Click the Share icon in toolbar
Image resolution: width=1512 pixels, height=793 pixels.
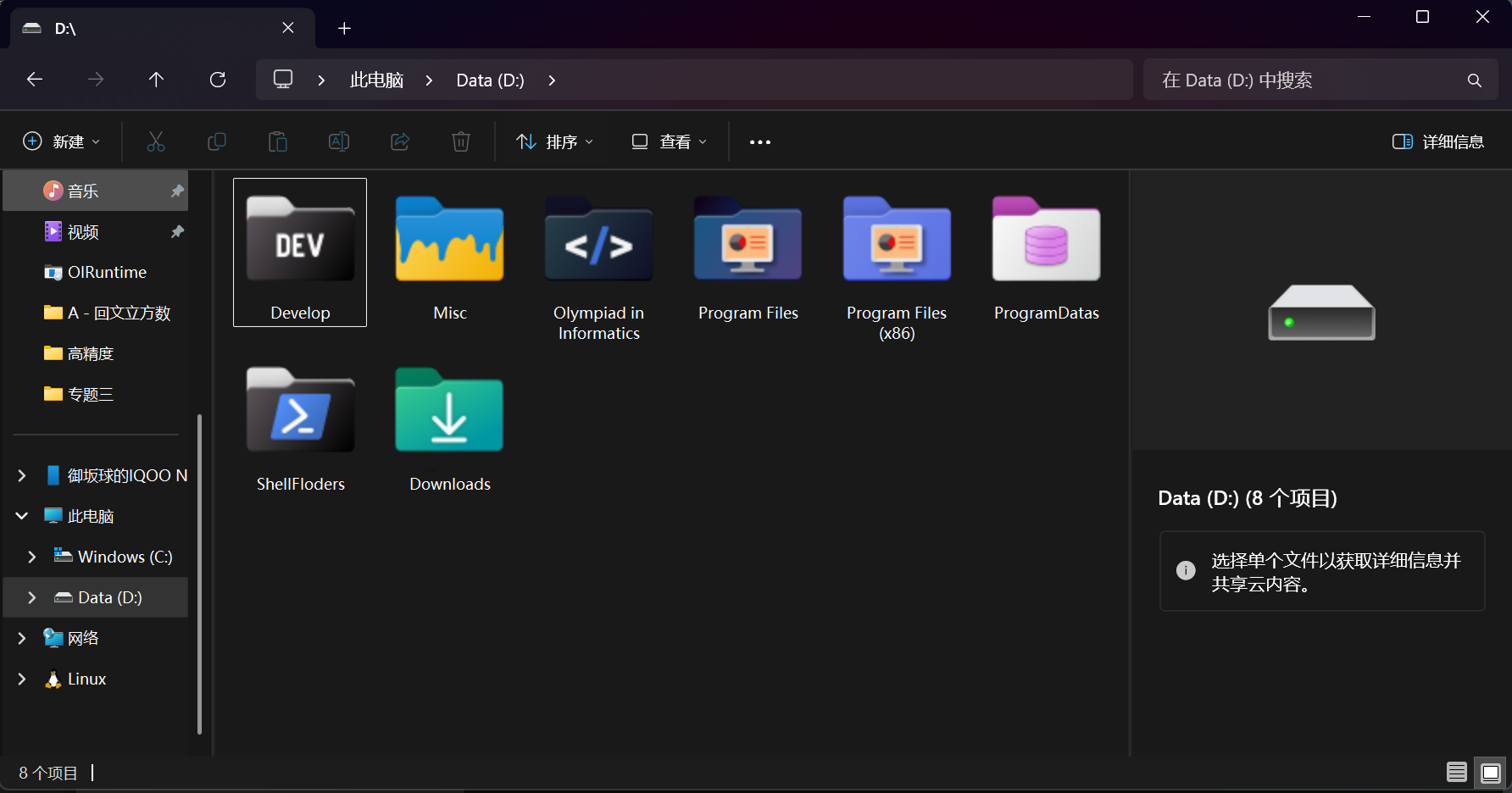(x=400, y=141)
